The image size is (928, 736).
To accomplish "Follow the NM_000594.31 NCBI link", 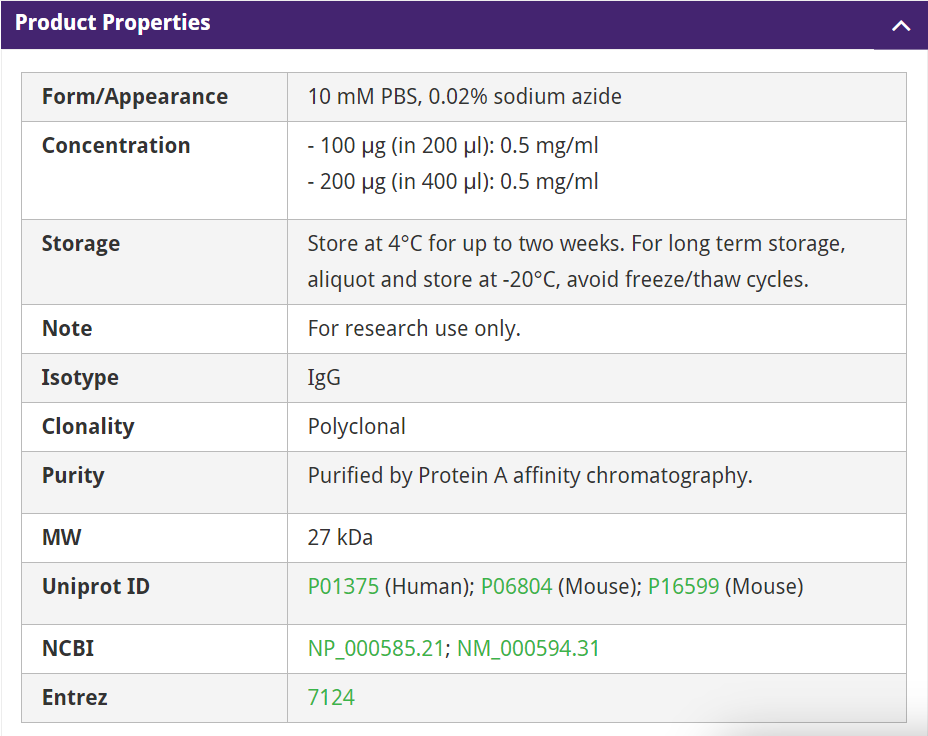I will coord(528,648).
